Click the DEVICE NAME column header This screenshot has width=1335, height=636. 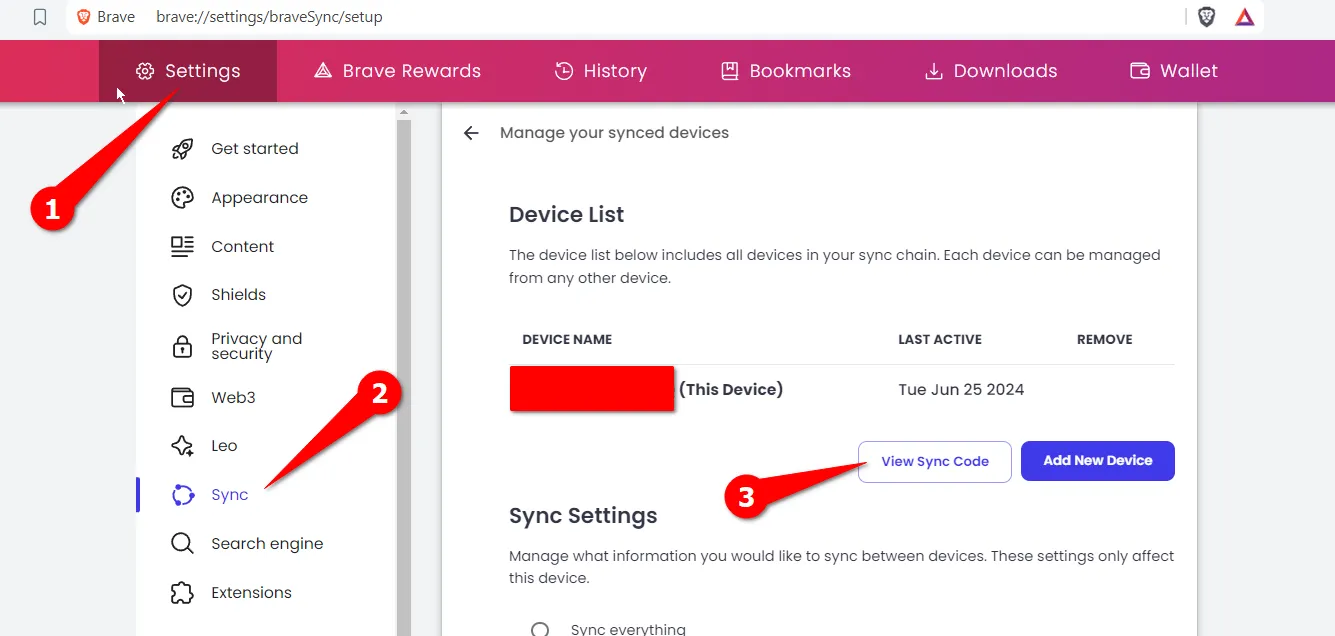(567, 340)
